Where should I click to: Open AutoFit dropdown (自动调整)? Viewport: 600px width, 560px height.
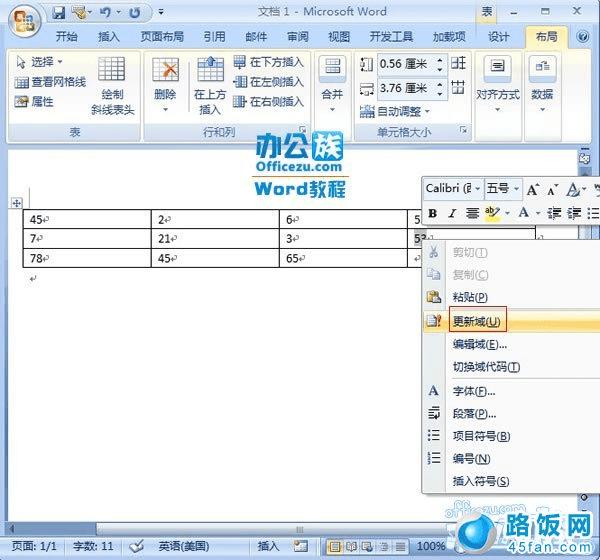[x=395, y=112]
